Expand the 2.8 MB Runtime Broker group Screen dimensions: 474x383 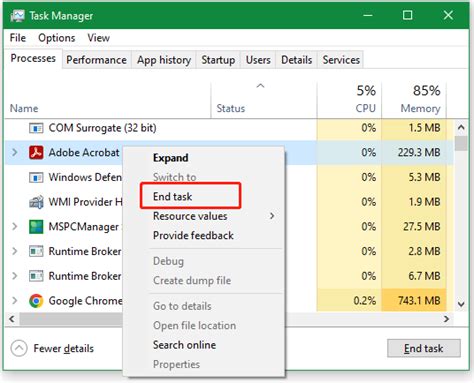tap(15, 251)
